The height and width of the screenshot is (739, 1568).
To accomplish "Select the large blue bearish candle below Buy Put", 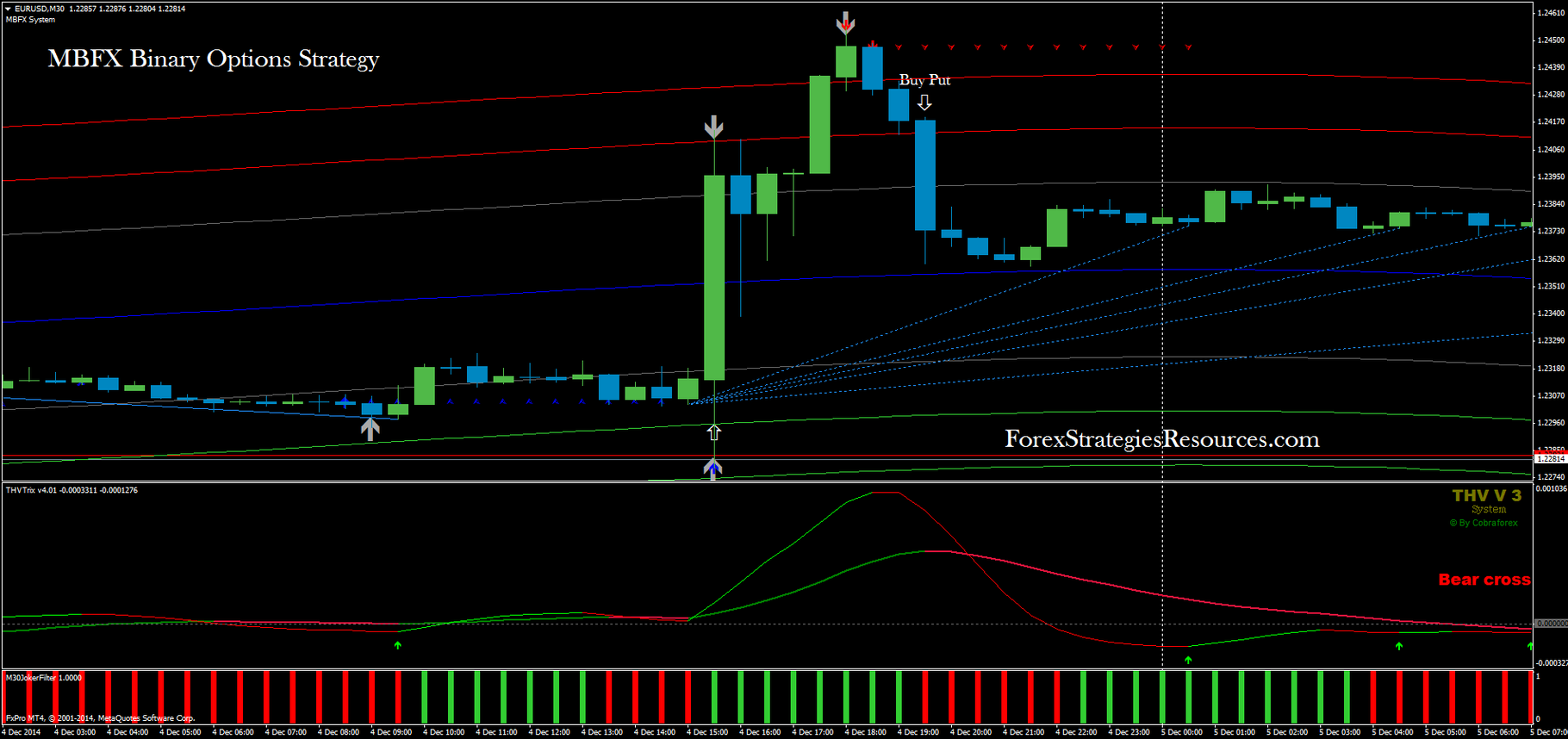I will pyautogui.click(x=925, y=175).
